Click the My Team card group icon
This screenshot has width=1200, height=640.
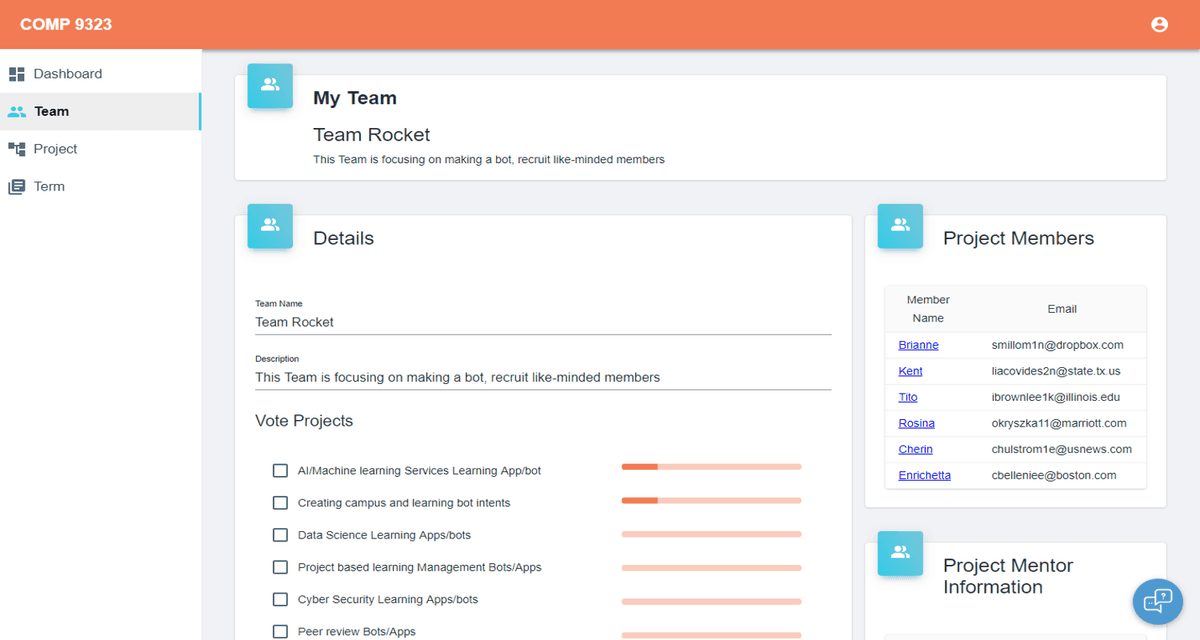coord(270,86)
